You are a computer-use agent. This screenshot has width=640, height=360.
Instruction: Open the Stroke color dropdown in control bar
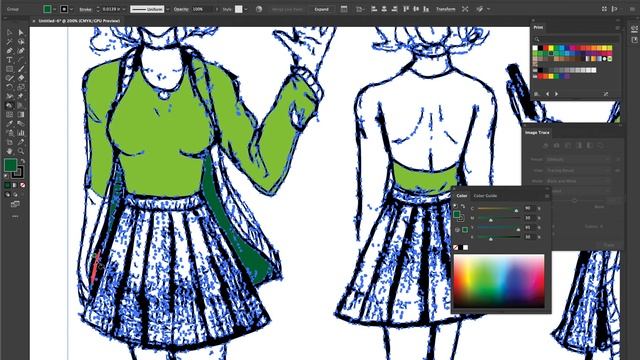click(x=71, y=9)
